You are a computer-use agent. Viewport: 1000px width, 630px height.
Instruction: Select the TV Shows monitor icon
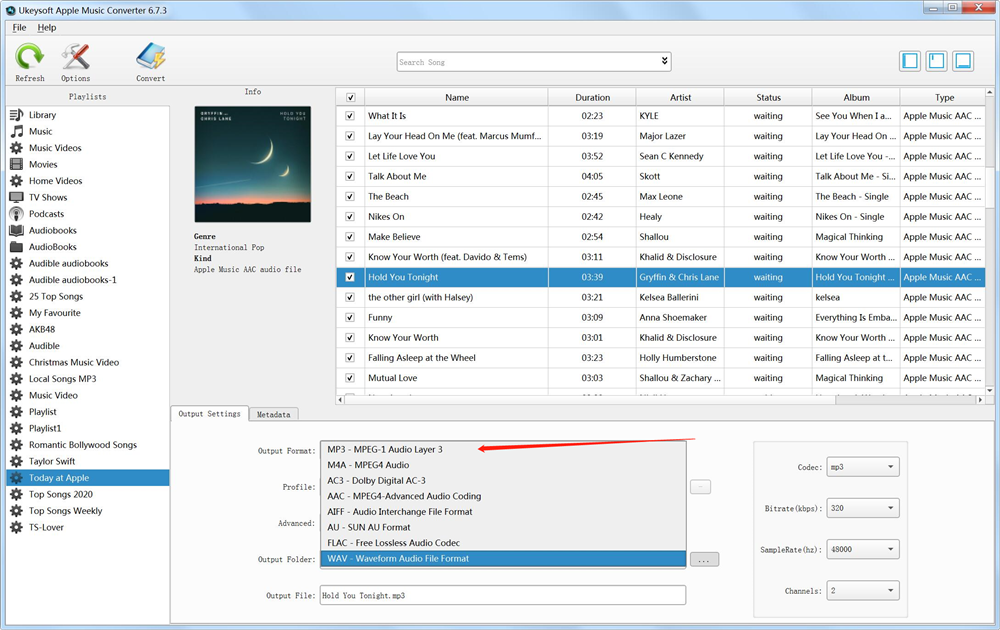click(17, 198)
